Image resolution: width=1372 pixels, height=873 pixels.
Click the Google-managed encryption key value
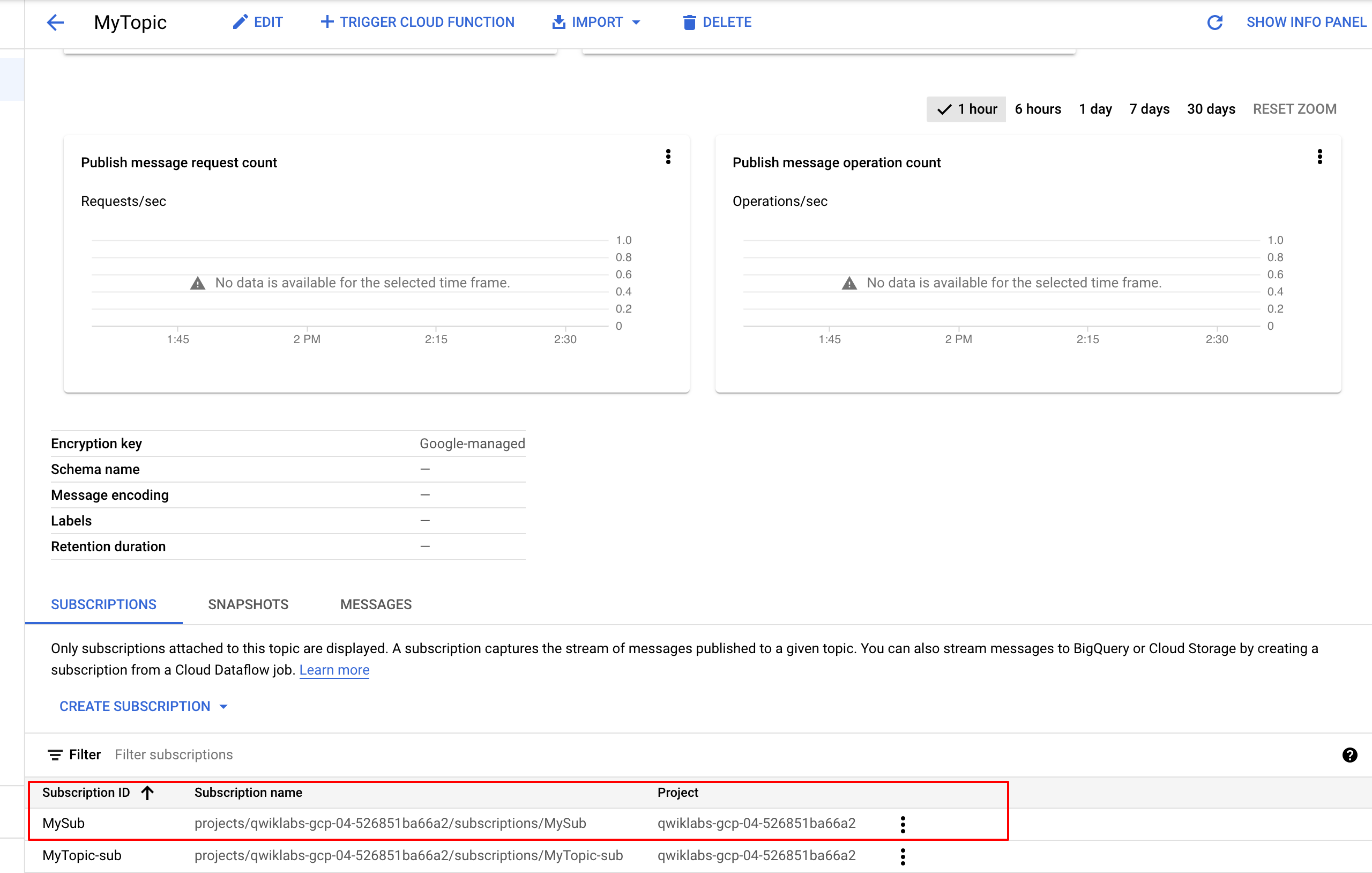472,443
